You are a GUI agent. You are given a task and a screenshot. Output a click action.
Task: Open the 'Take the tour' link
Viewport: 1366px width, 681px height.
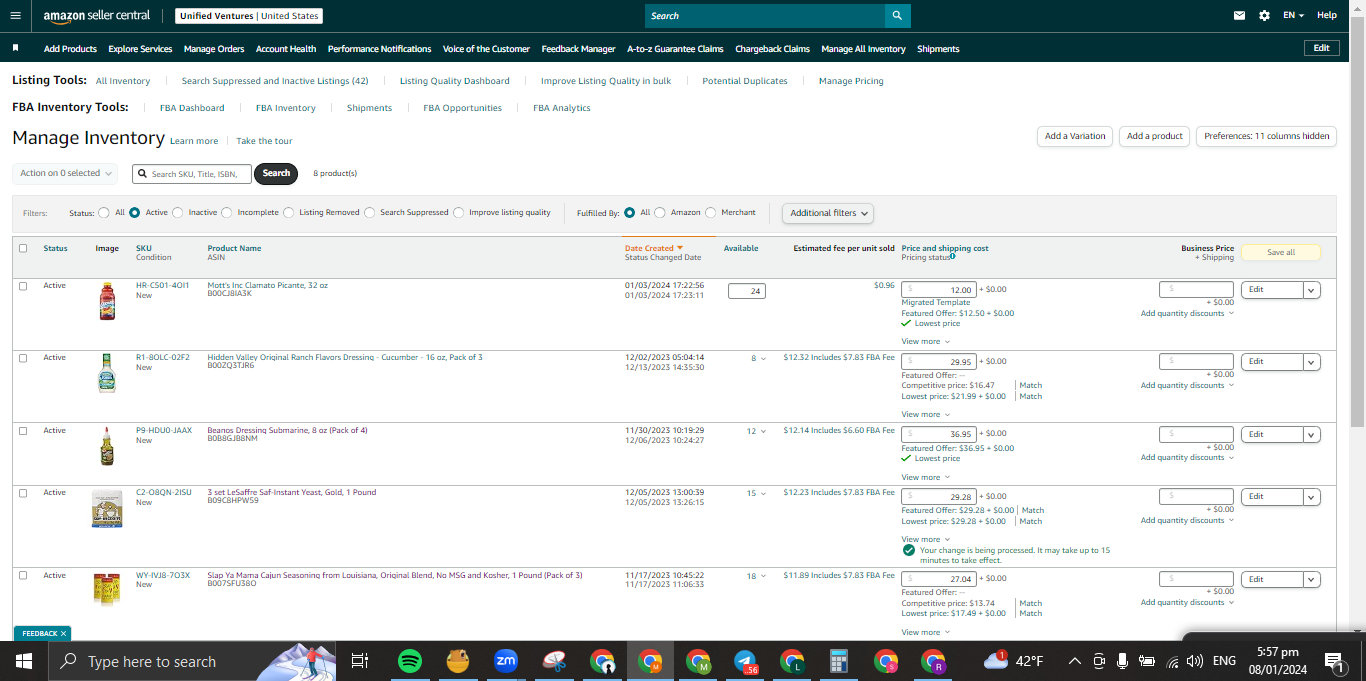click(264, 141)
